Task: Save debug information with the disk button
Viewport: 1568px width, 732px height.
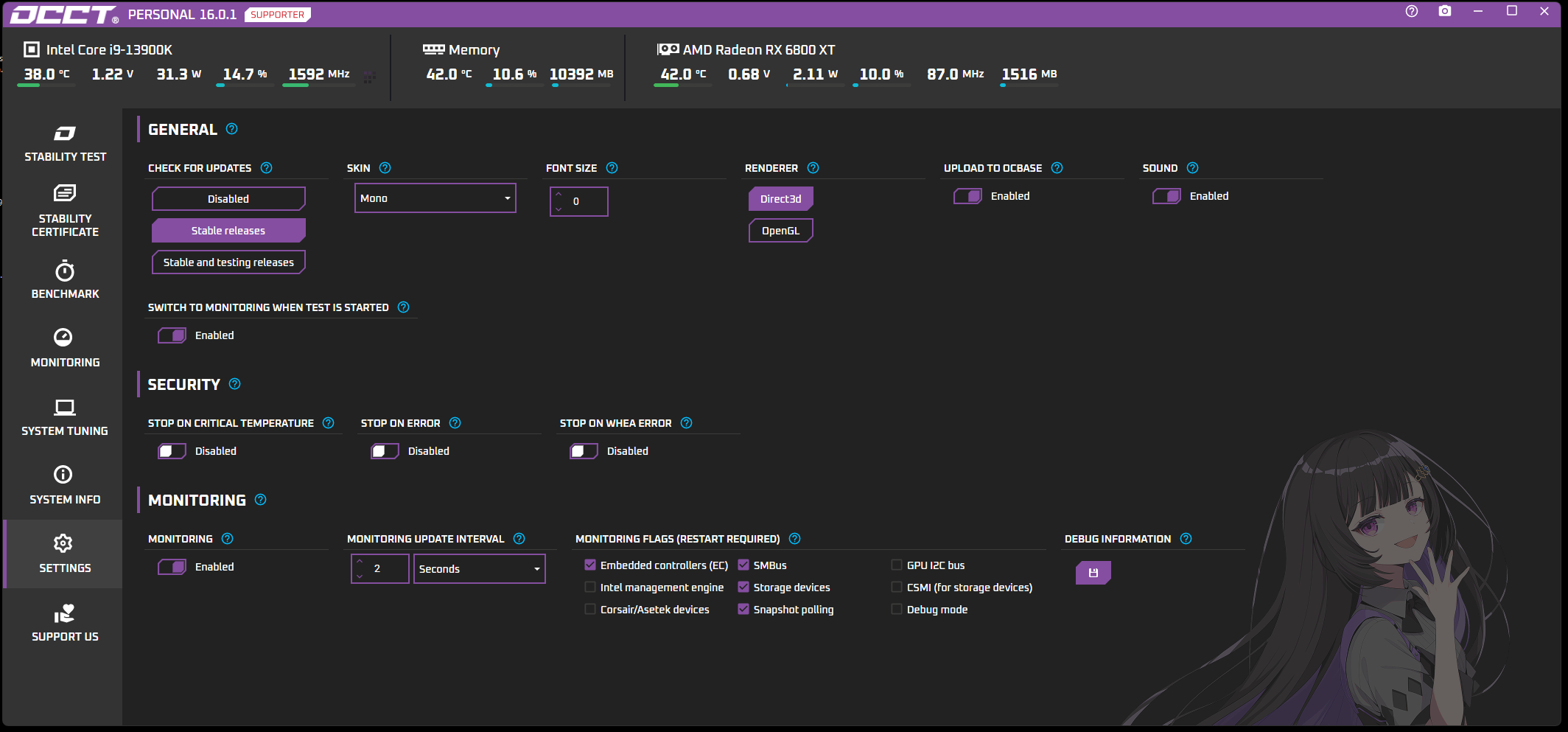Action: pyautogui.click(x=1093, y=573)
